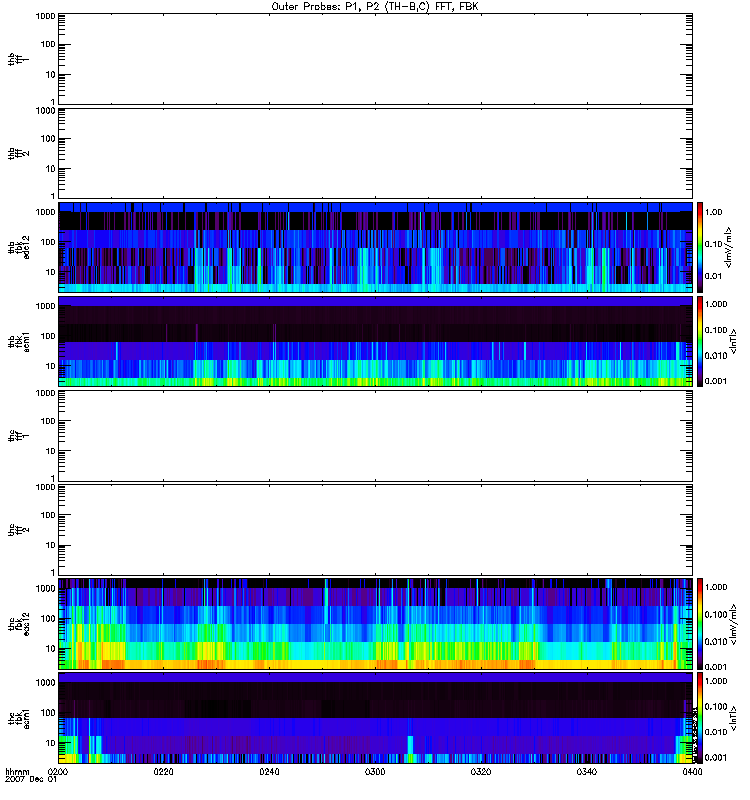Click the 0220 time tick label

pos(164,773)
